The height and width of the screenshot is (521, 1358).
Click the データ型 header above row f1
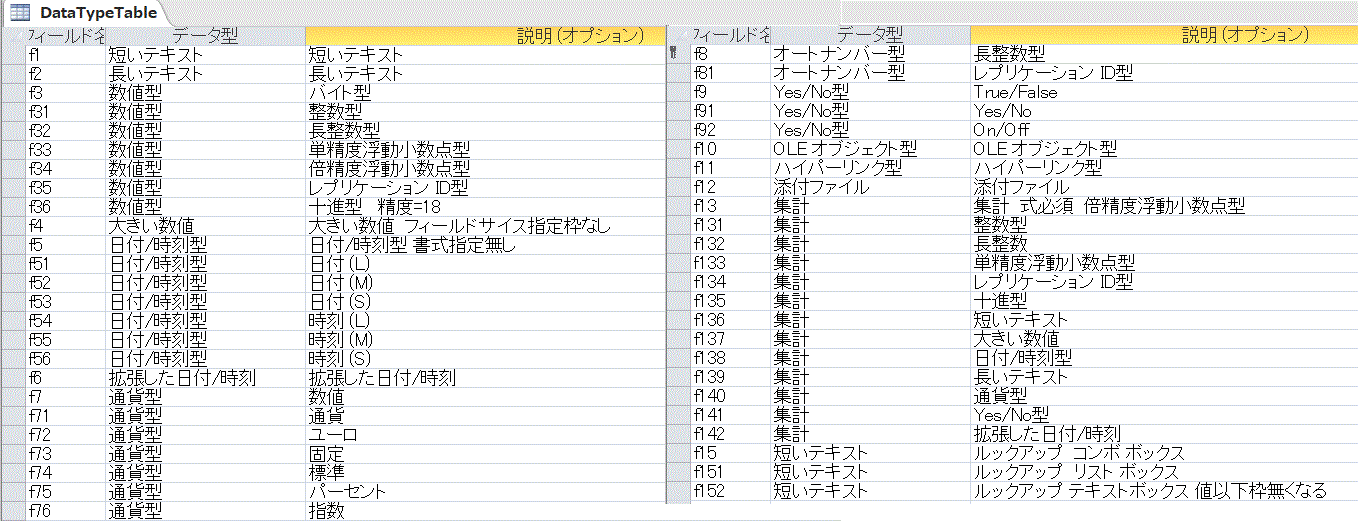206,35
